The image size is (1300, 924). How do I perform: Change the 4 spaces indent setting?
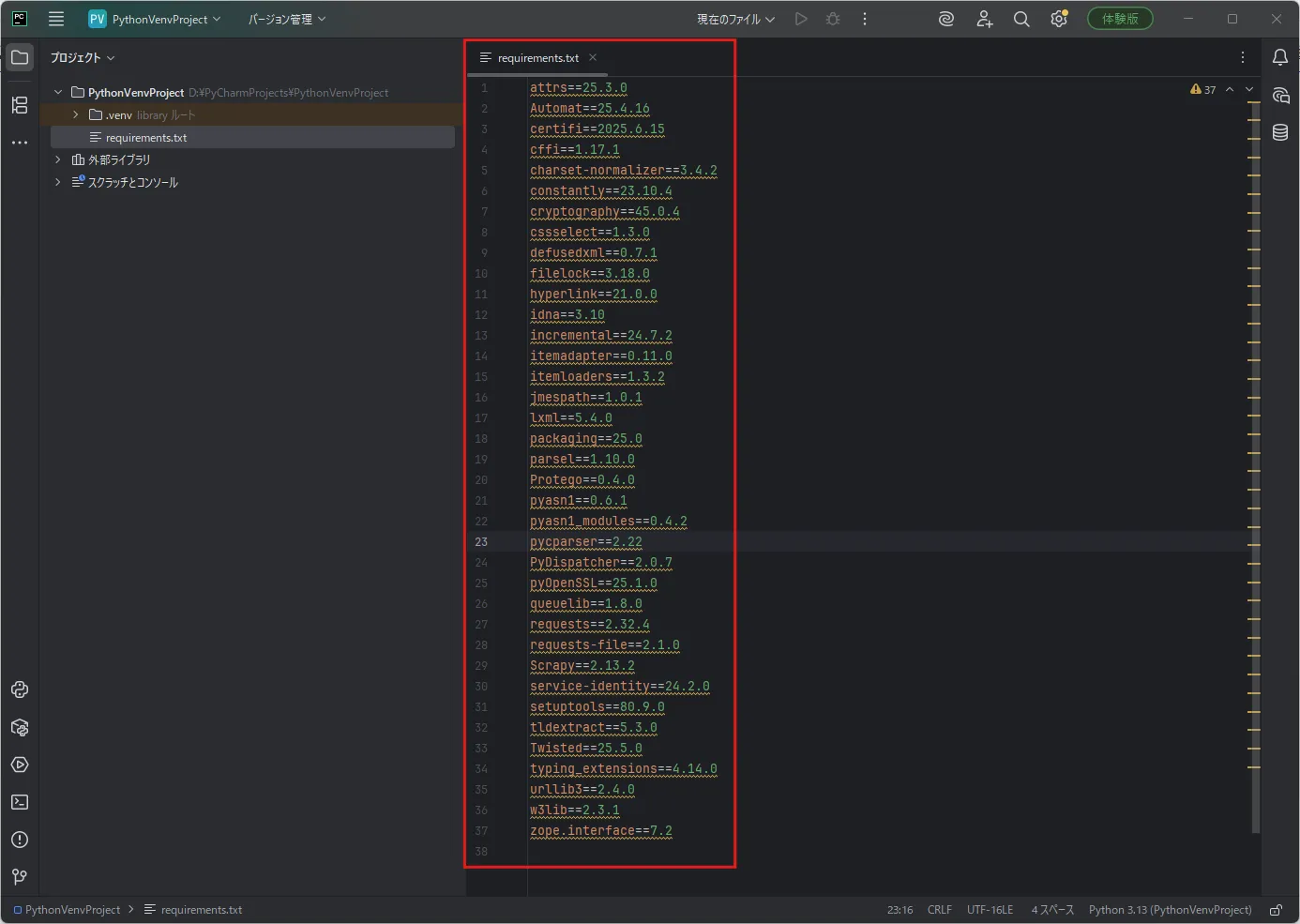(1052, 910)
